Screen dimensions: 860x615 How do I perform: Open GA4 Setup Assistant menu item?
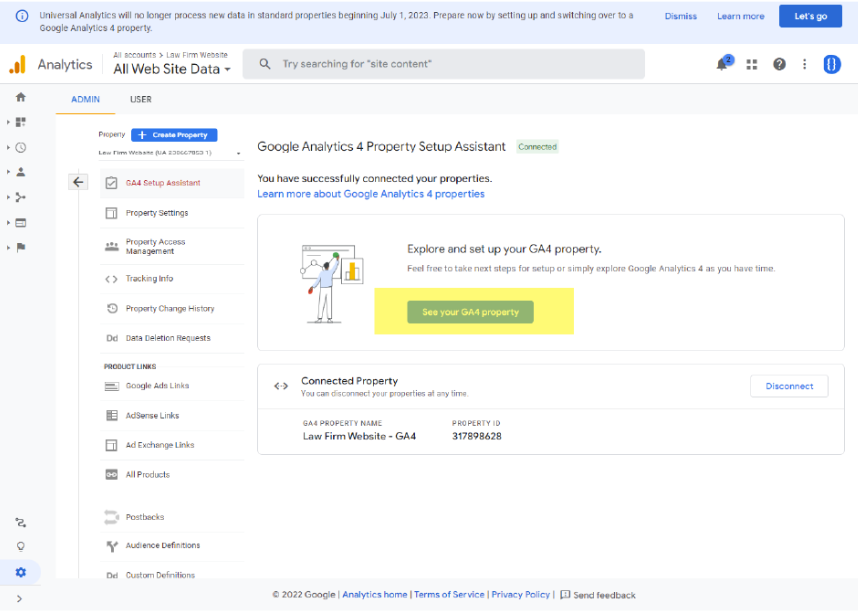tap(172, 183)
